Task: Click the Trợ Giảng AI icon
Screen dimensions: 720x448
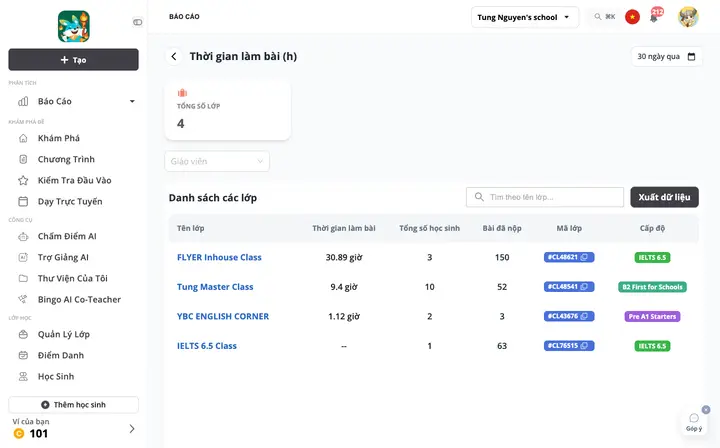Action: [23, 258]
